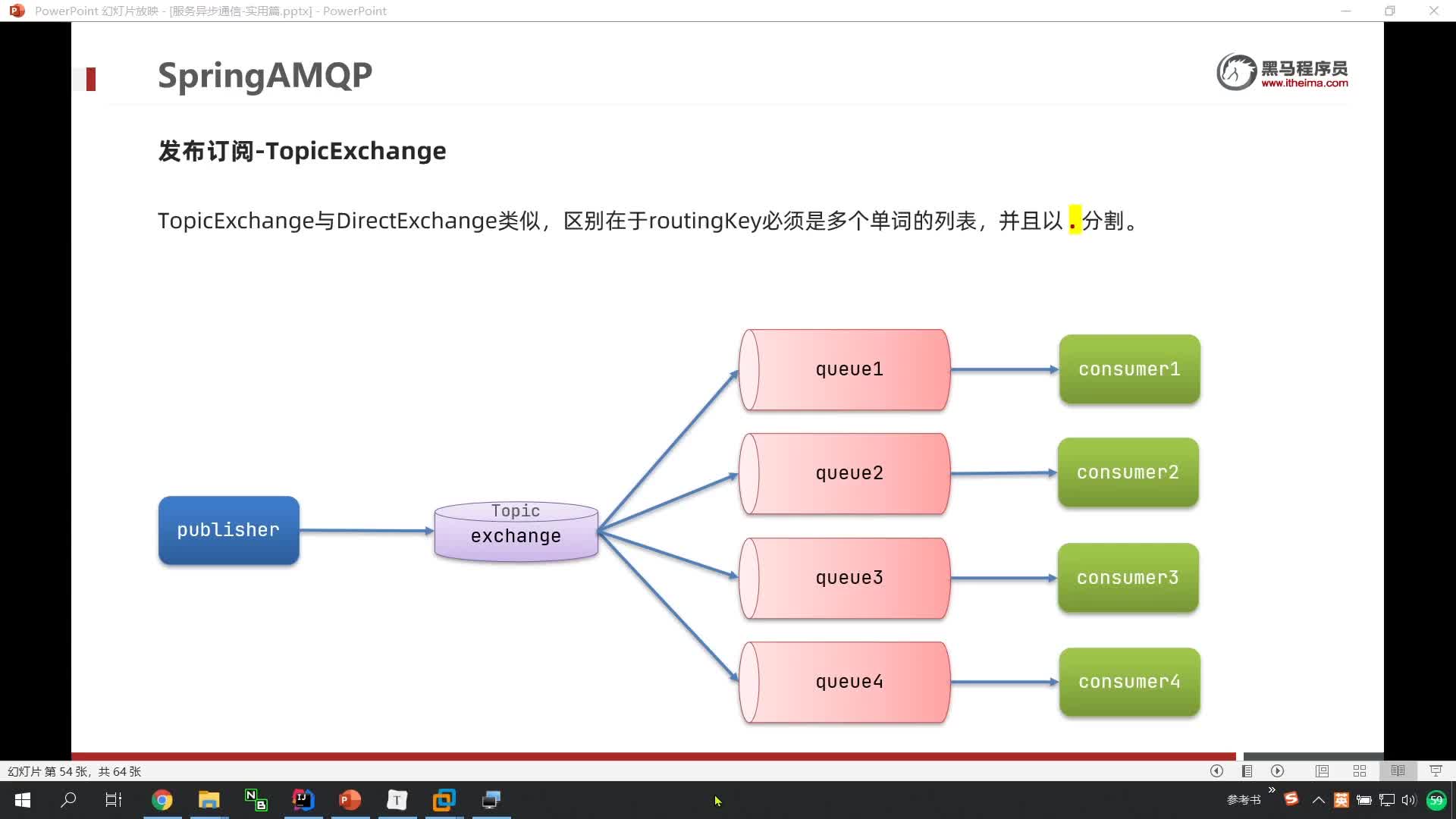
Task: Click the blue publisher box
Action: click(x=229, y=530)
